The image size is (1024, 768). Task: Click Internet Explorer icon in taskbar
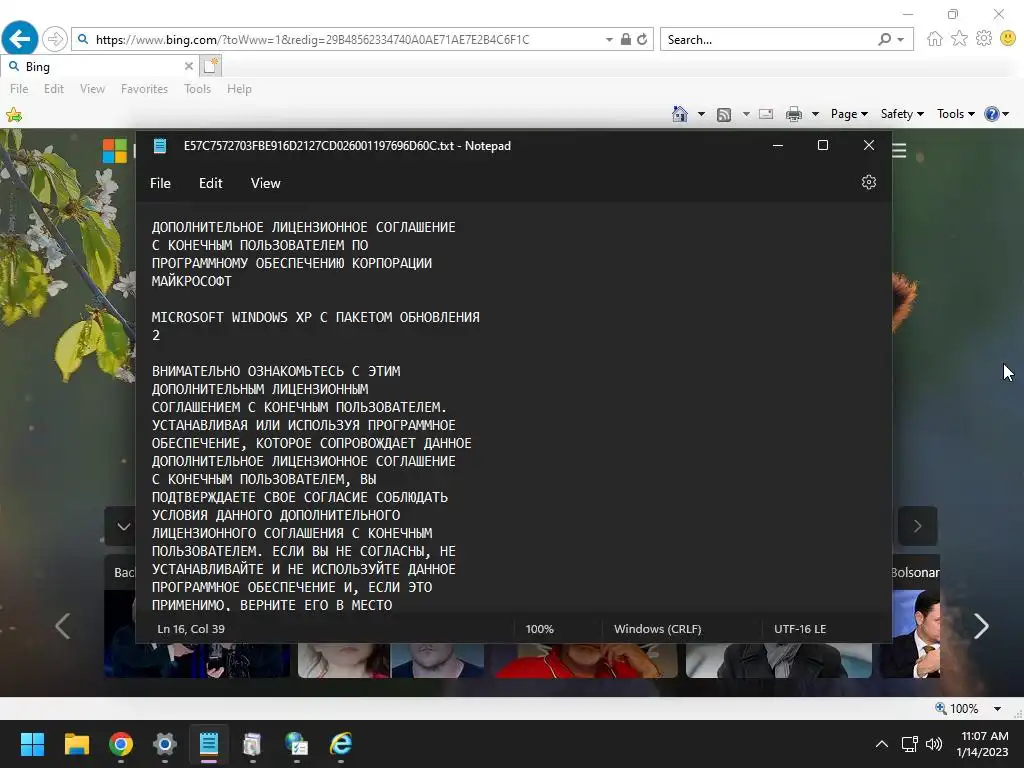pos(341,744)
